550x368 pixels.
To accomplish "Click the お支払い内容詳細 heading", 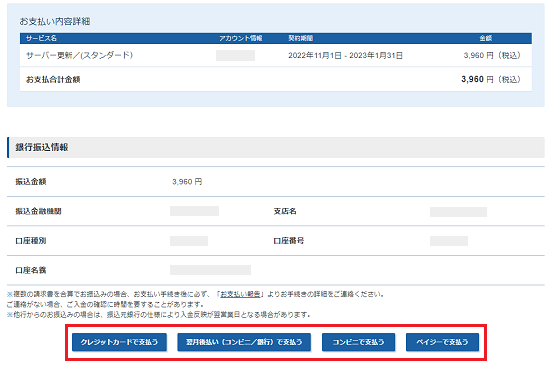I will 55,21.
